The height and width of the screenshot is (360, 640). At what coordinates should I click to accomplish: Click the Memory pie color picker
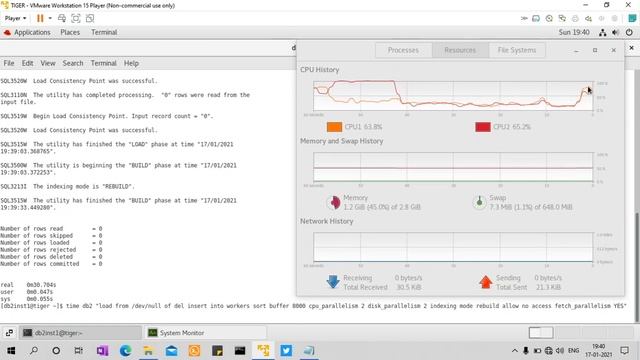pos(334,202)
